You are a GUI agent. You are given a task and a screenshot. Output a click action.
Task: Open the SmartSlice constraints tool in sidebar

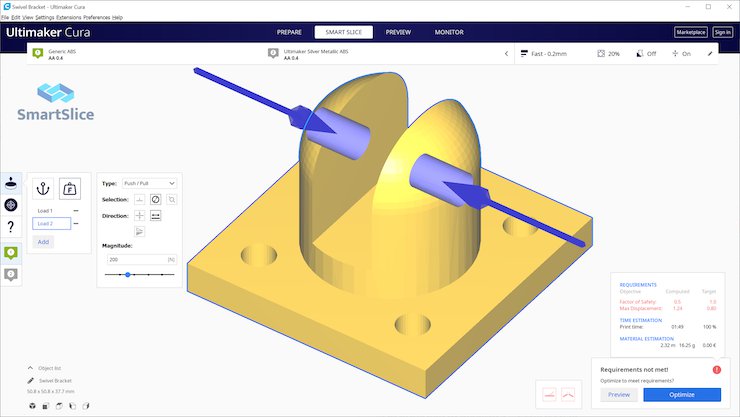[x=11, y=183]
